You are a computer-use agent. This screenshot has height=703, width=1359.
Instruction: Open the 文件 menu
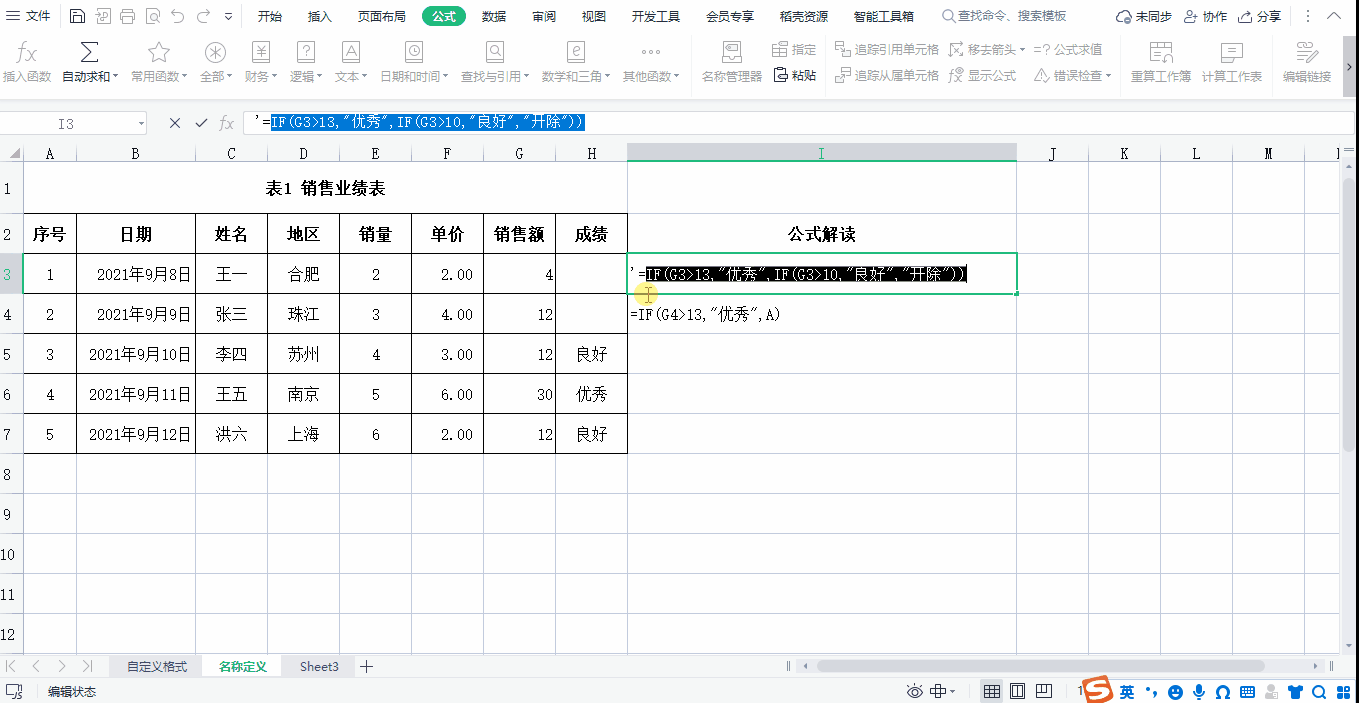coord(29,16)
